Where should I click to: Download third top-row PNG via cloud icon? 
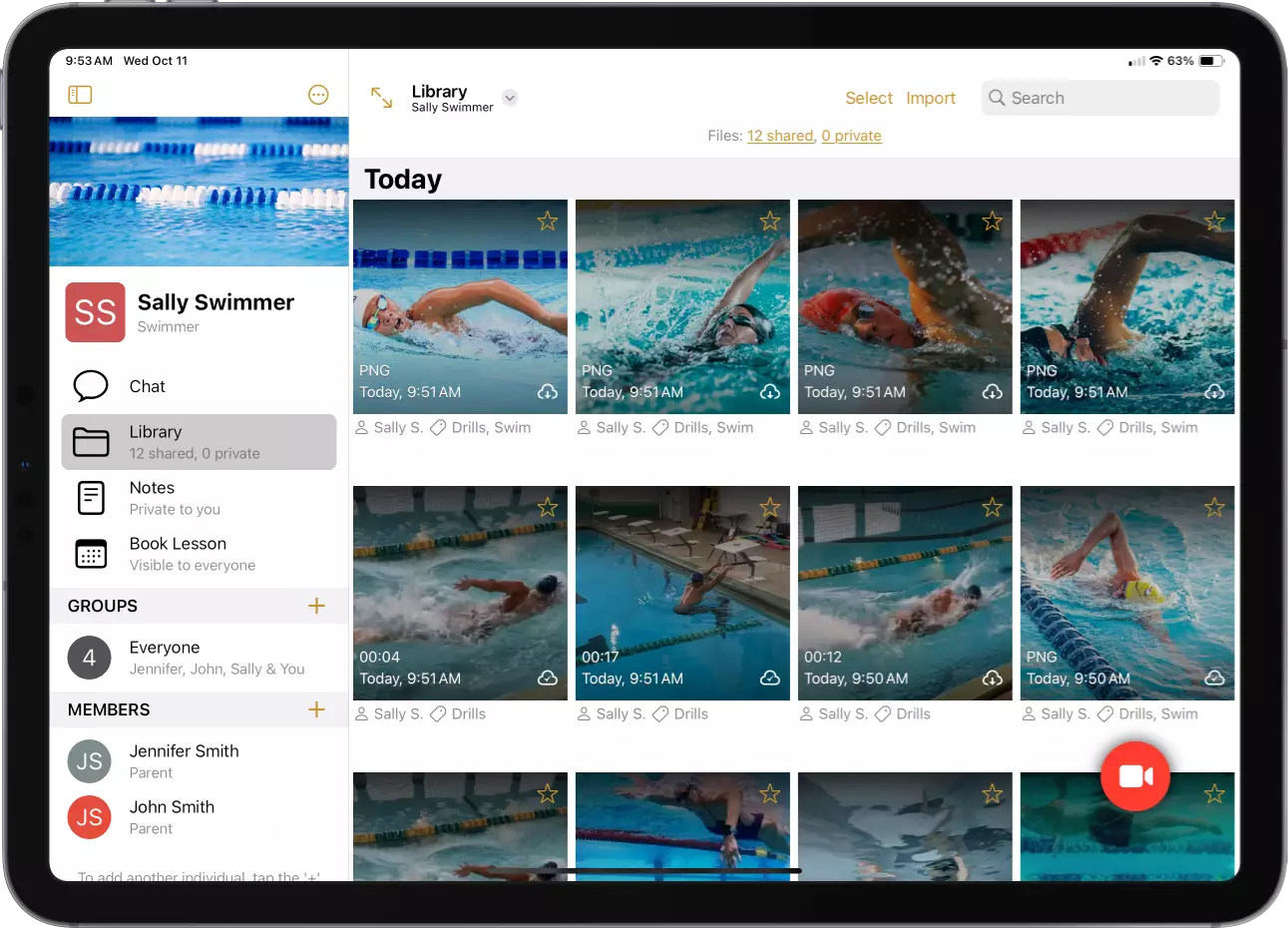pyautogui.click(x=992, y=392)
